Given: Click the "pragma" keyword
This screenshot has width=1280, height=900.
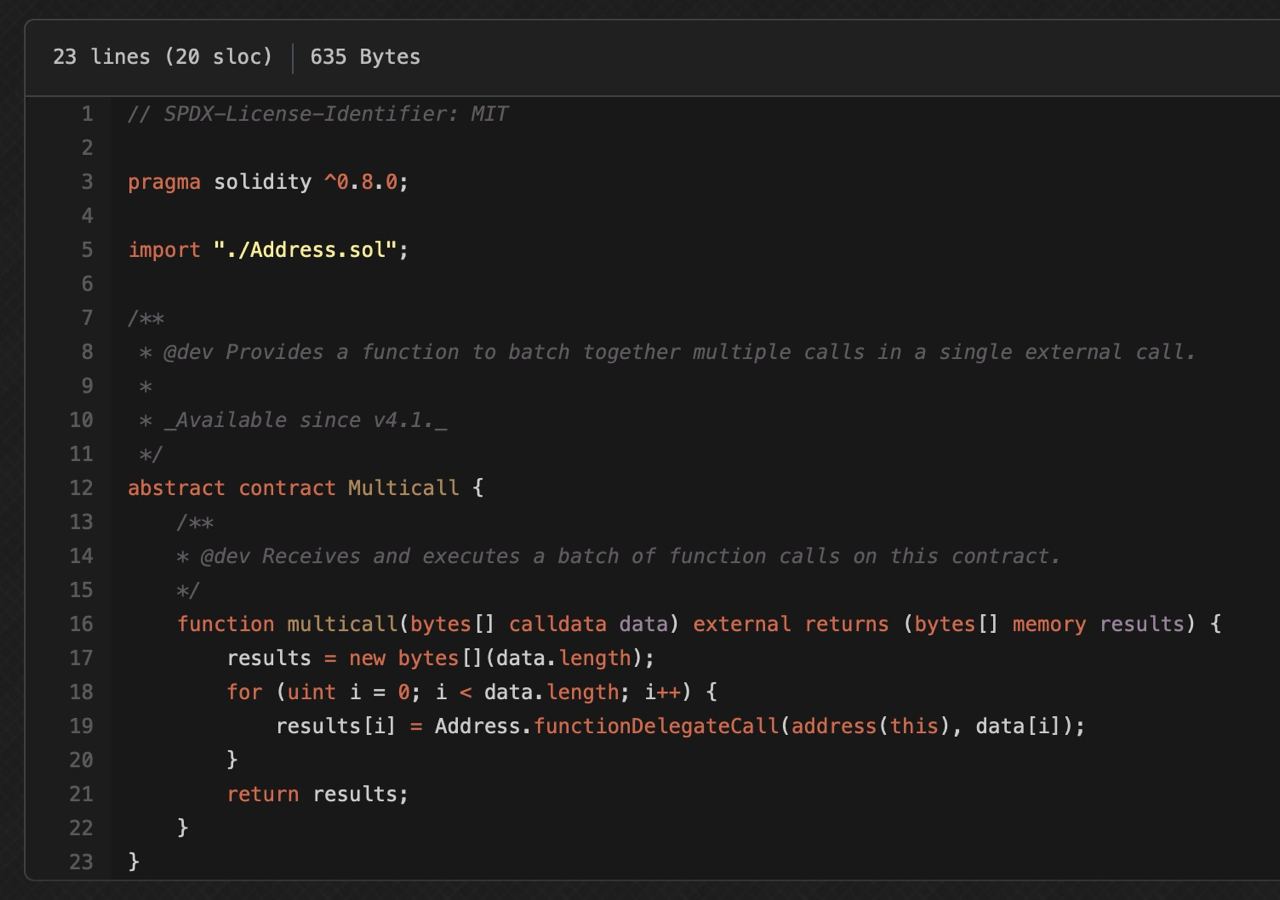Looking at the screenshot, I should [164, 182].
